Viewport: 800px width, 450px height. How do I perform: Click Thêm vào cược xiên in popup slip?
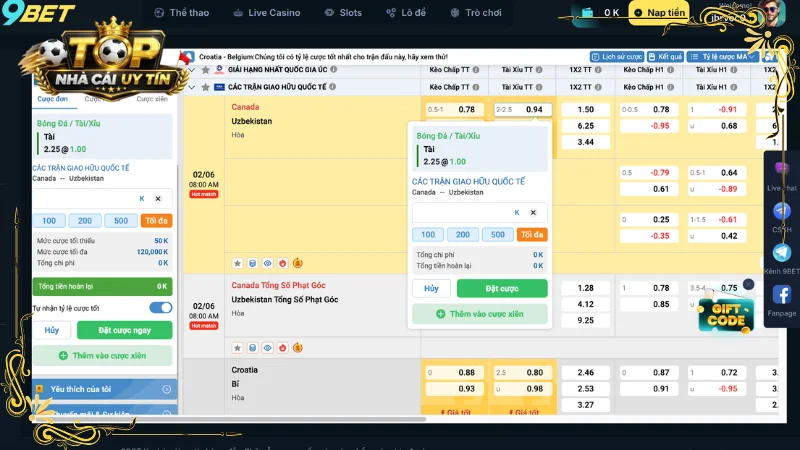(x=480, y=314)
